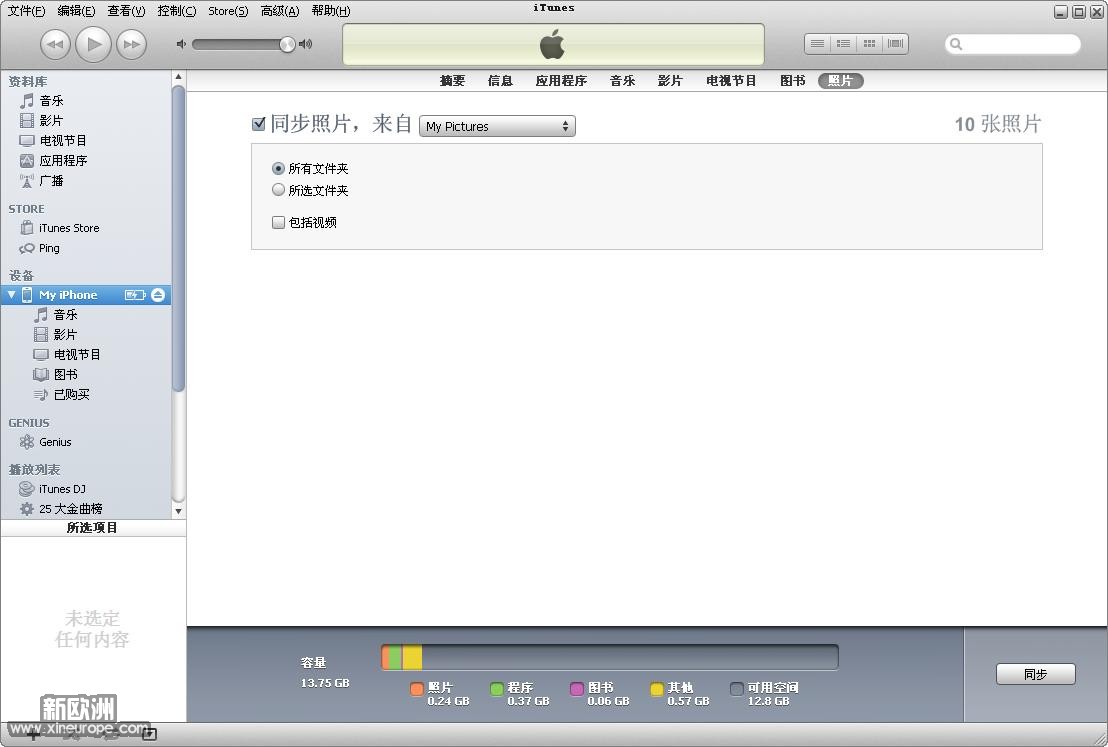This screenshot has width=1108, height=747.
Task: Adjust the volume slider knob
Action: point(287,45)
